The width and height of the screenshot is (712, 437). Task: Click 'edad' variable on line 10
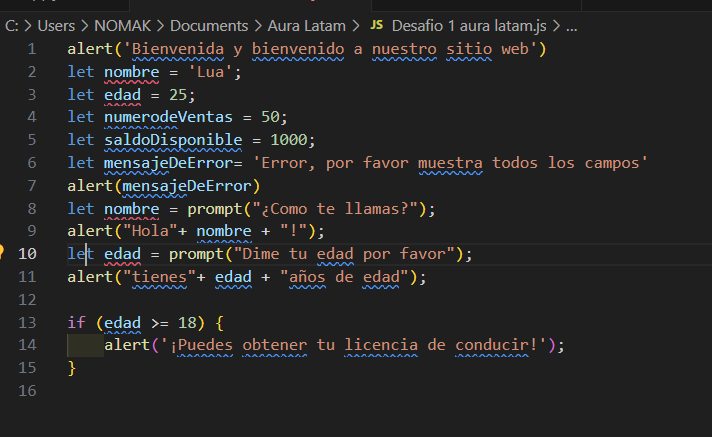[123, 254]
